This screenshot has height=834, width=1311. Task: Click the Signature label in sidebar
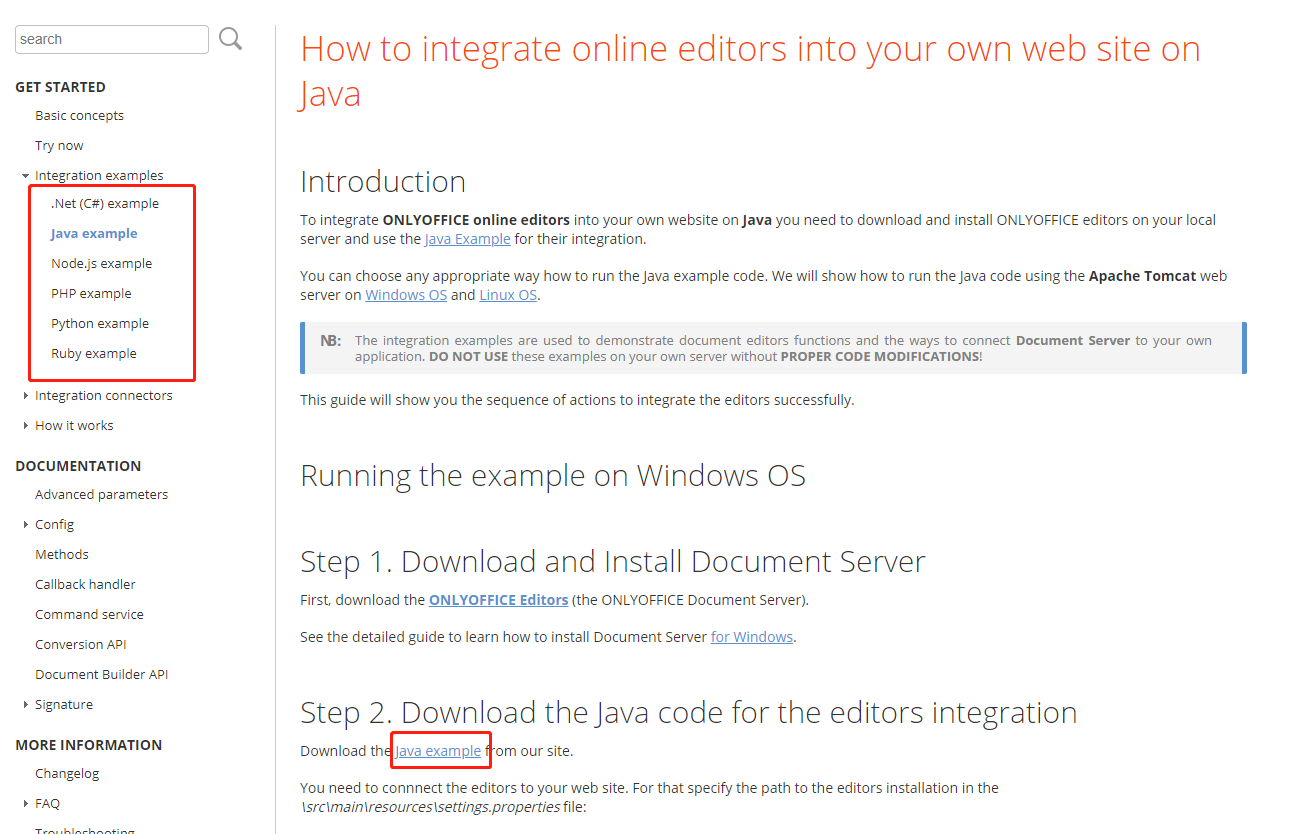tap(63, 704)
